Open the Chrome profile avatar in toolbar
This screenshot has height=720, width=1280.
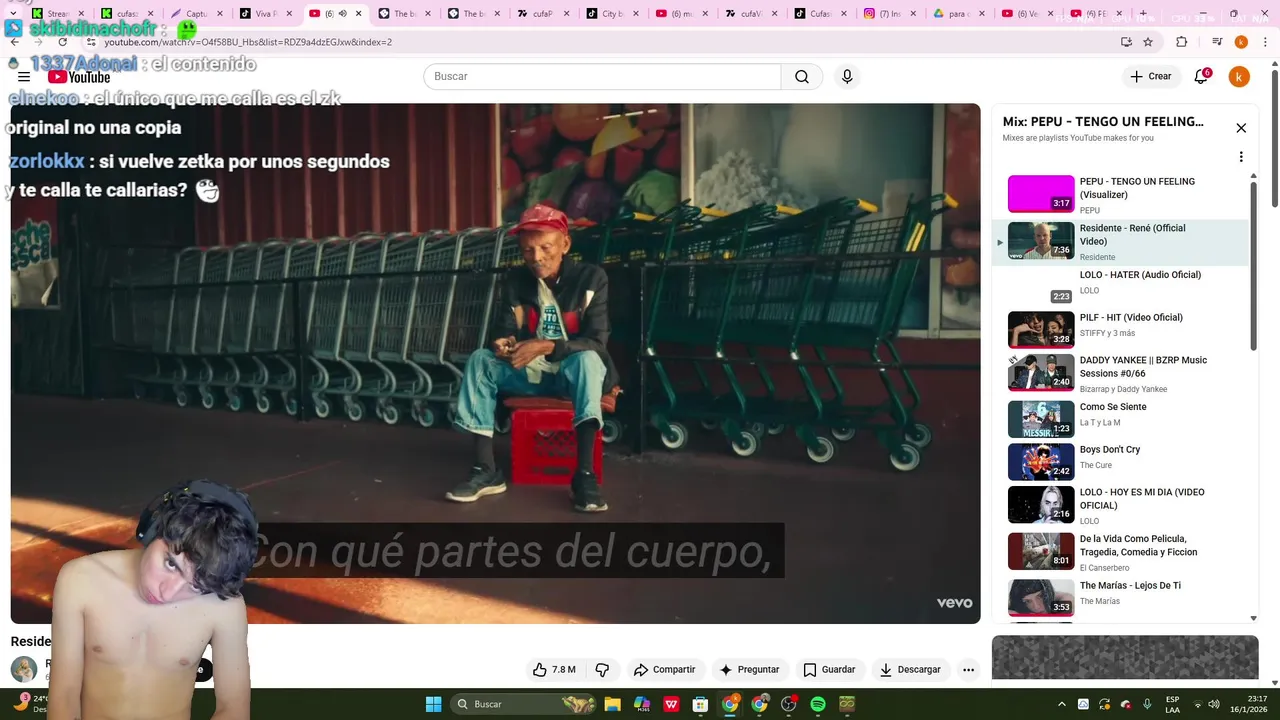(x=1241, y=42)
